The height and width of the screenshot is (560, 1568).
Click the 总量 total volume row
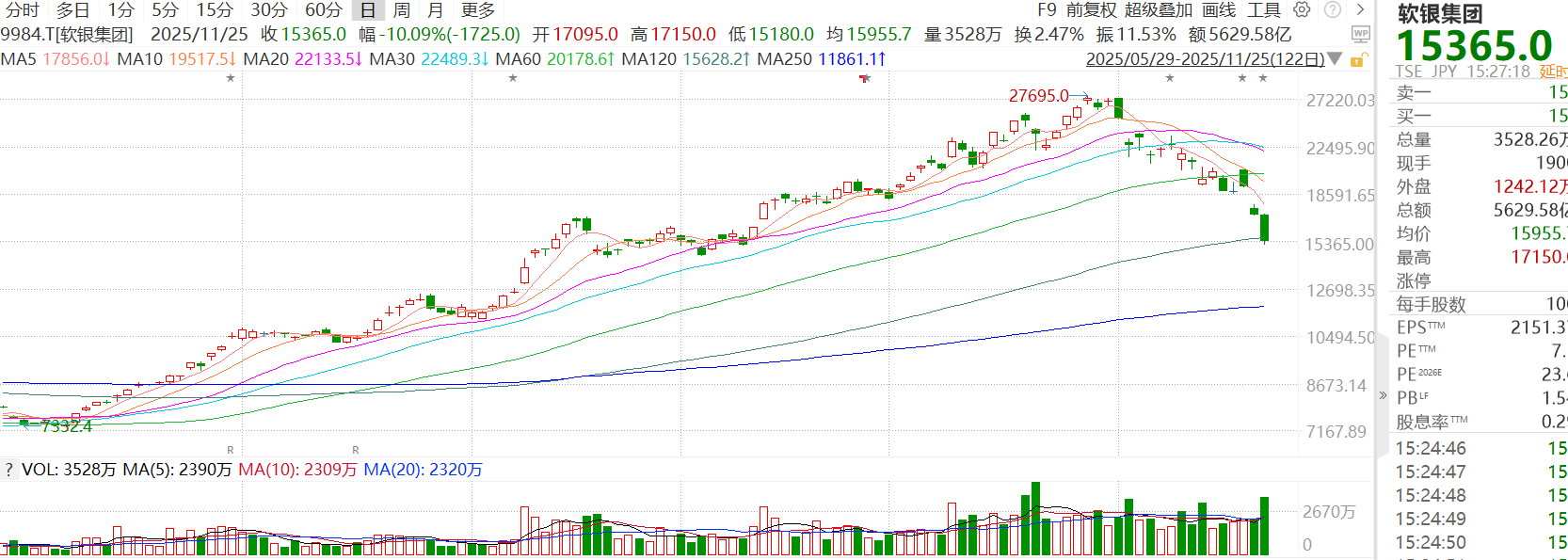[1480, 139]
